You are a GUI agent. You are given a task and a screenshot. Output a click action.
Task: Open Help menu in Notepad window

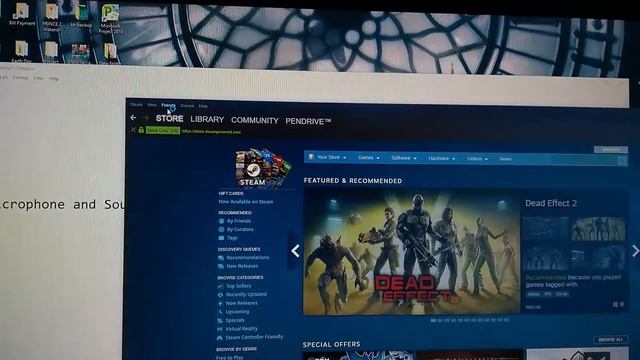(54, 78)
